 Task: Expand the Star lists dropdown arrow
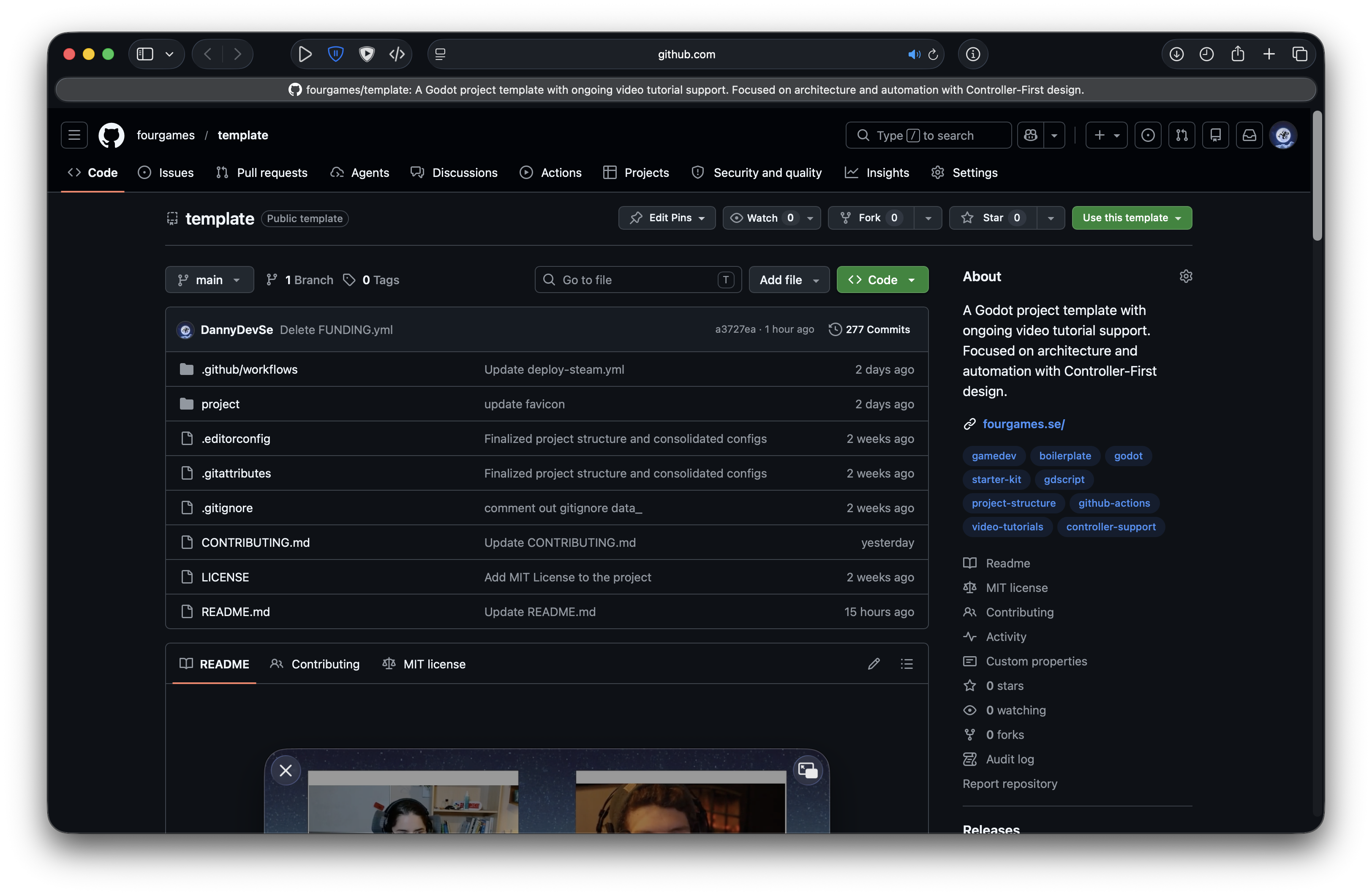click(x=1051, y=218)
